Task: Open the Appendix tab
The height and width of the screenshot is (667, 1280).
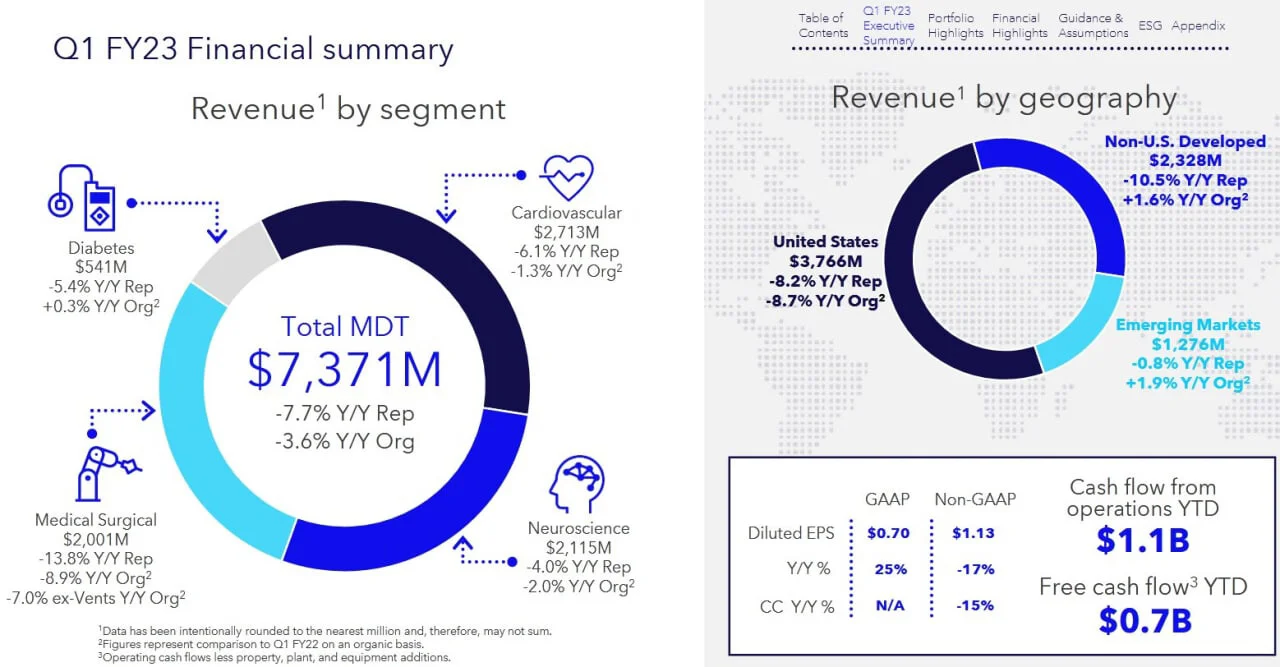Action: (1198, 26)
